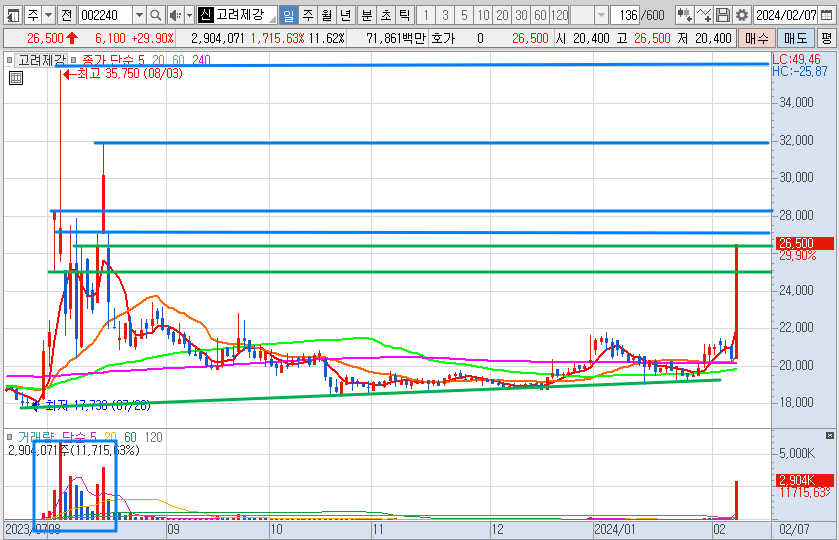This screenshot has height=540, width=839.
Task: Switch to 주 weekly chart period
Action: click(x=308, y=15)
